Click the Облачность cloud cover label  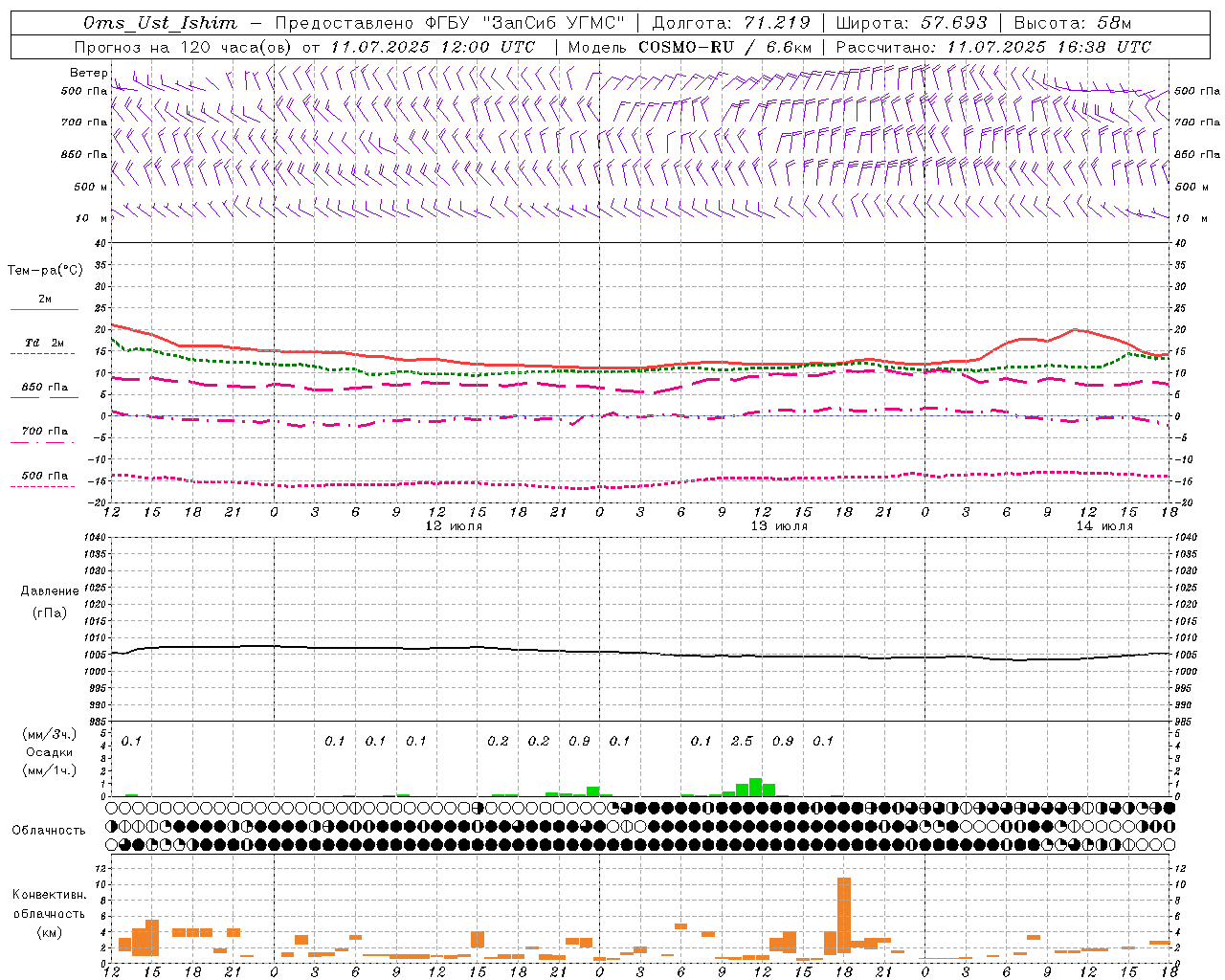49,831
